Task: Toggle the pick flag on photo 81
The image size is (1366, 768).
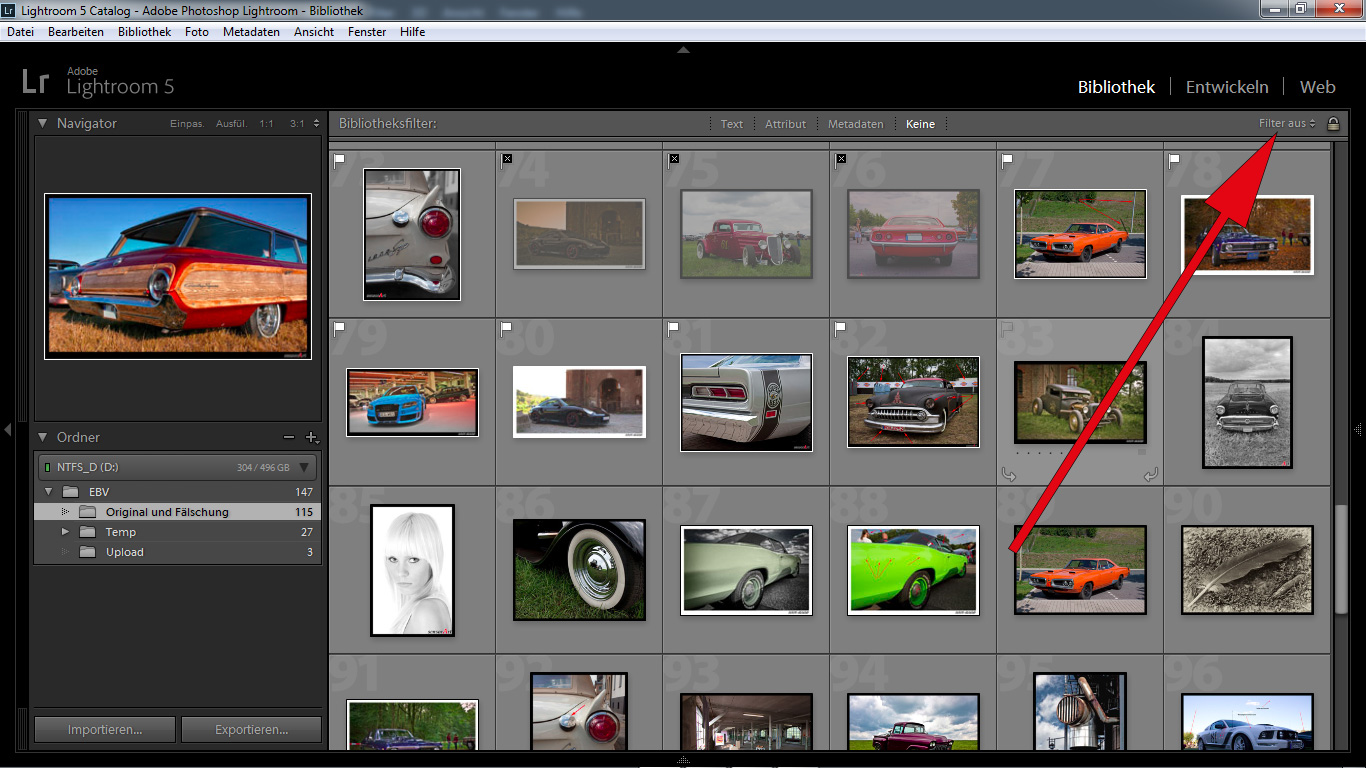Action: tap(674, 327)
